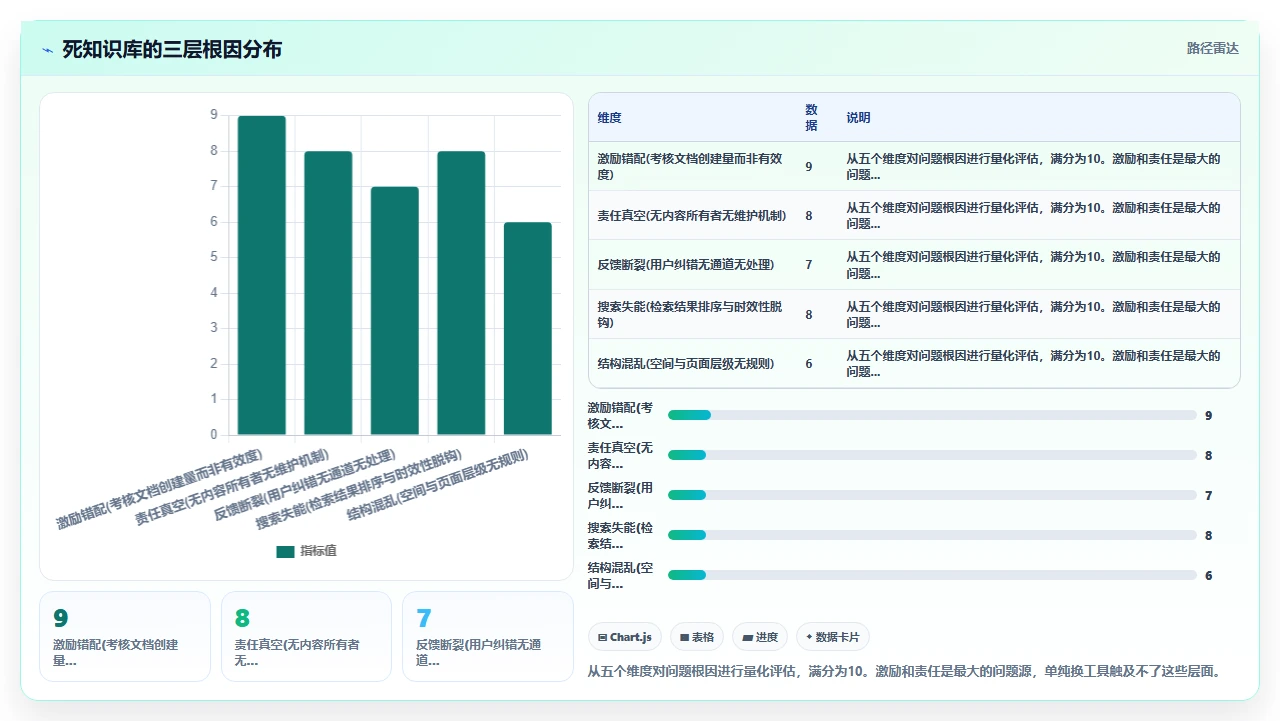The image size is (1280, 721).
Task: Click the lightning icon beside the title
Action: point(48,49)
